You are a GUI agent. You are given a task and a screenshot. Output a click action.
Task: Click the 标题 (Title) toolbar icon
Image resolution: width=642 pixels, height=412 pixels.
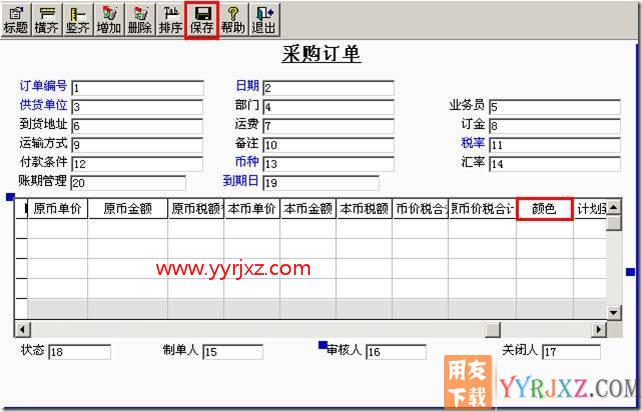(x=16, y=19)
